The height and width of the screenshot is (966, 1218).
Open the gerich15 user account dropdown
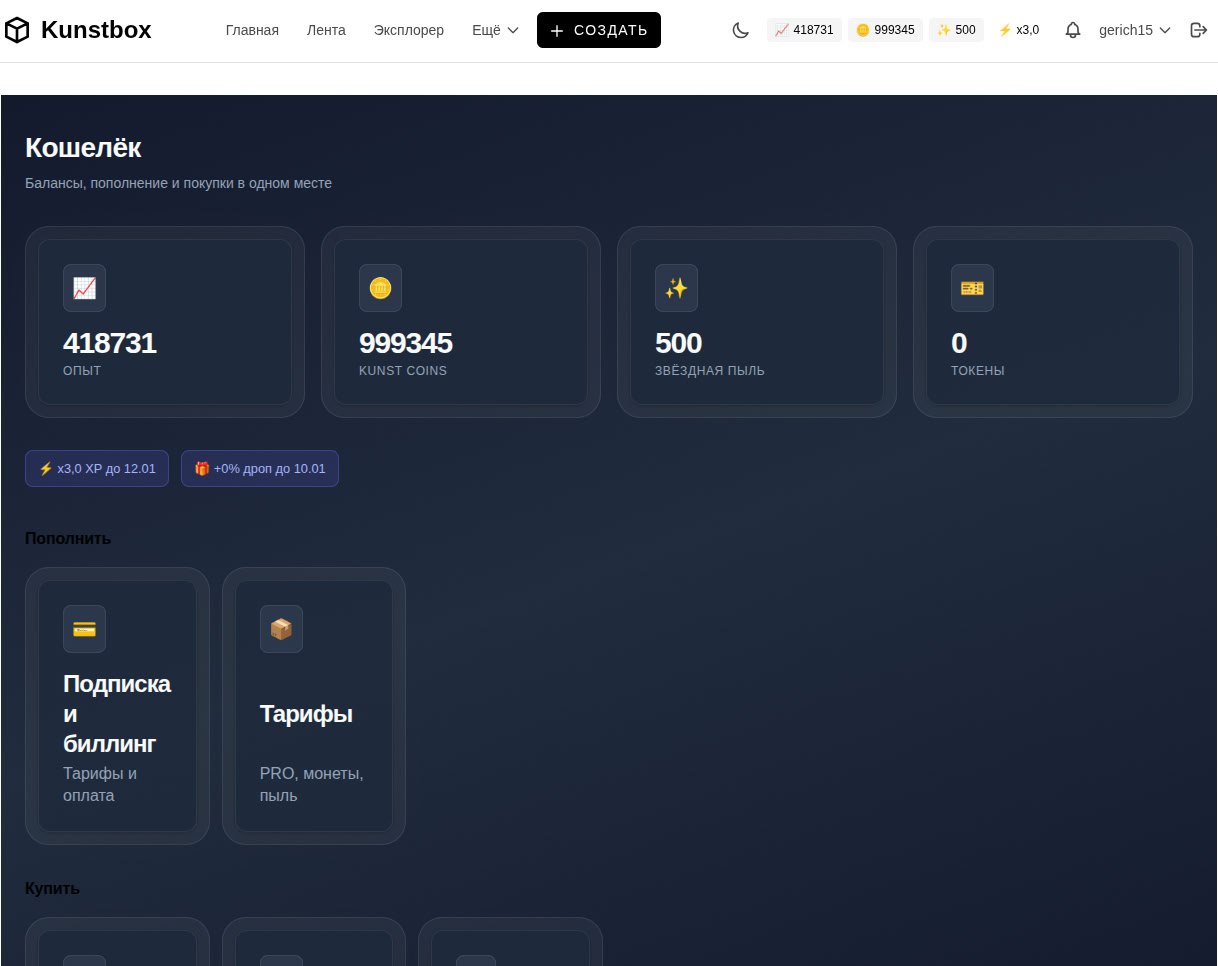[1134, 30]
